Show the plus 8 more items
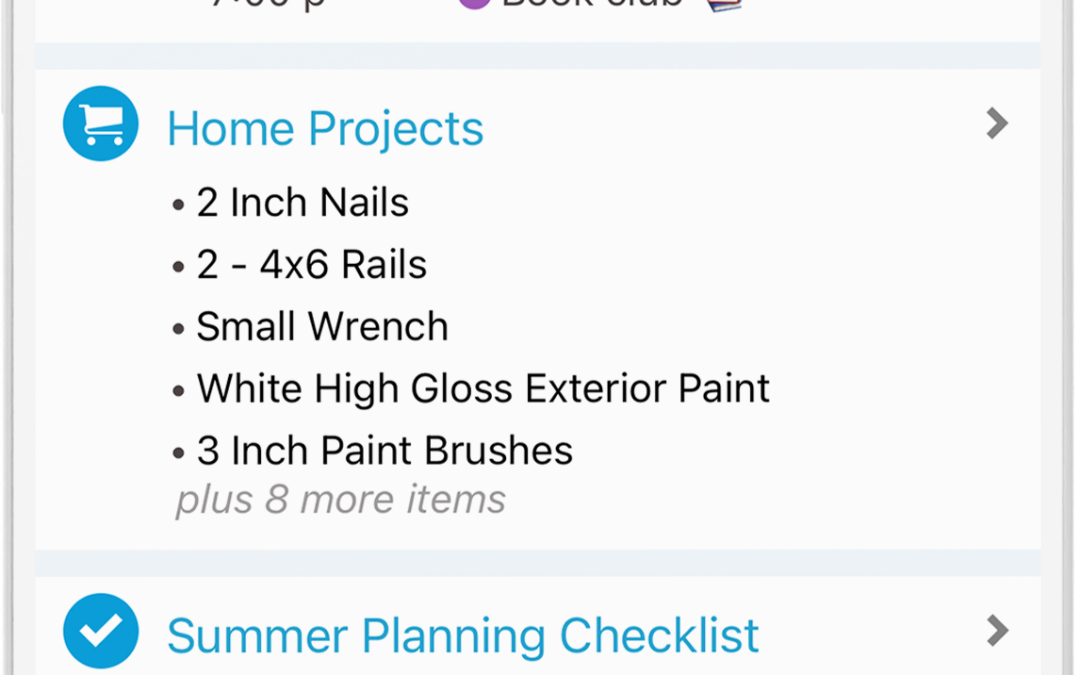 click(x=341, y=500)
